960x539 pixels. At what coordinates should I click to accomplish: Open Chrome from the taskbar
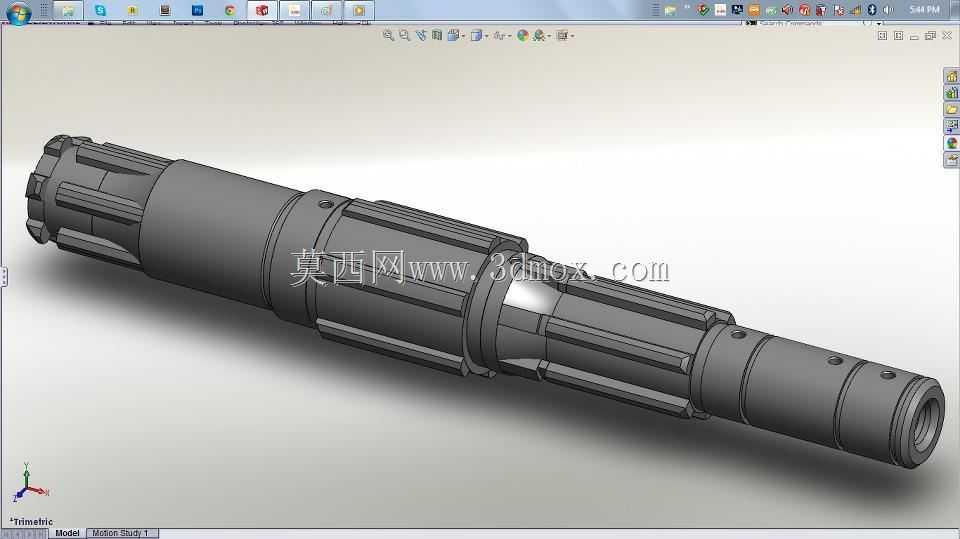click(x=230, y=10)
